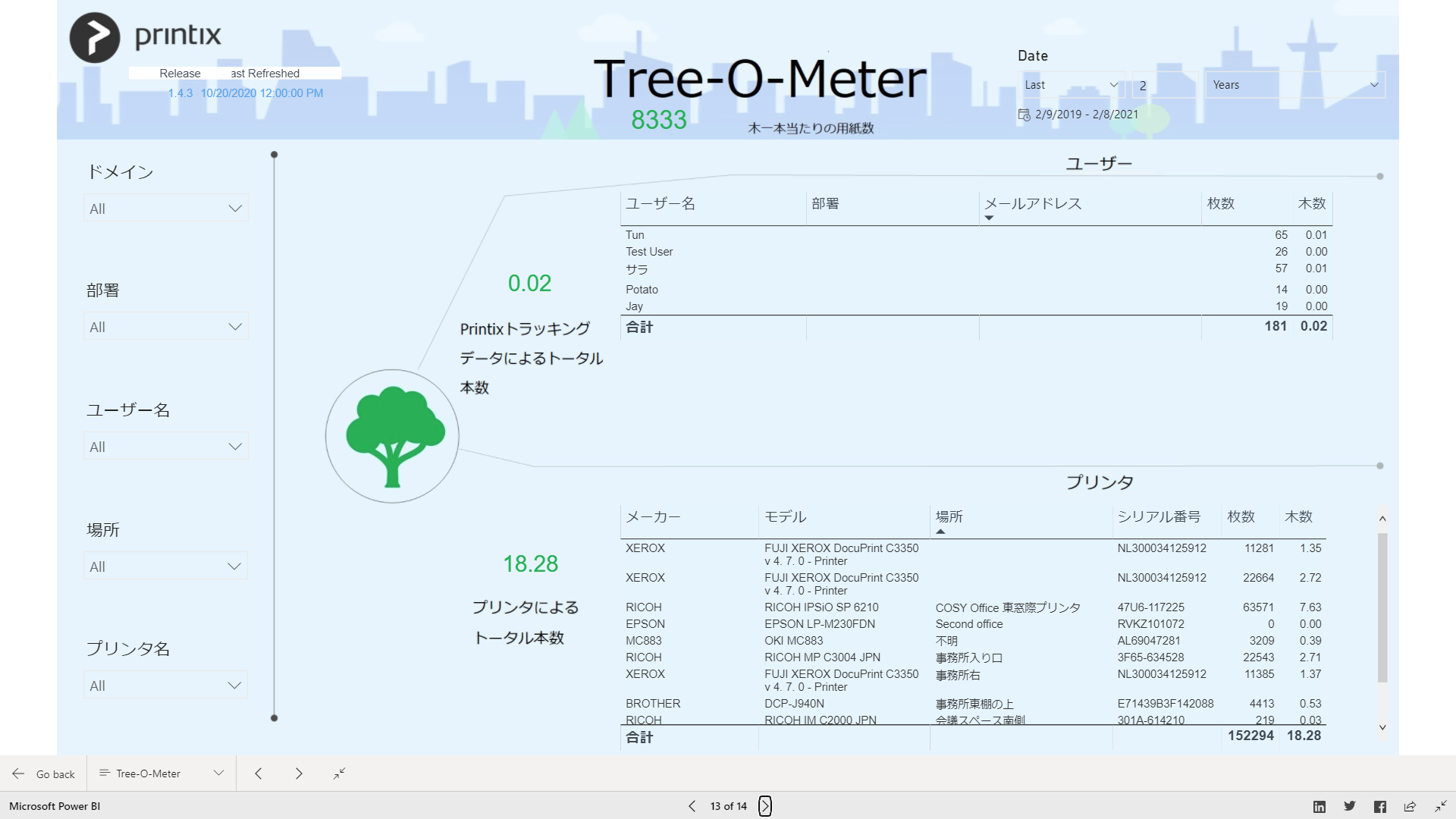This screenshot has height=819, width=1456.
Task: Click Microsoft Power BI label
Action: tap(55, 806)
